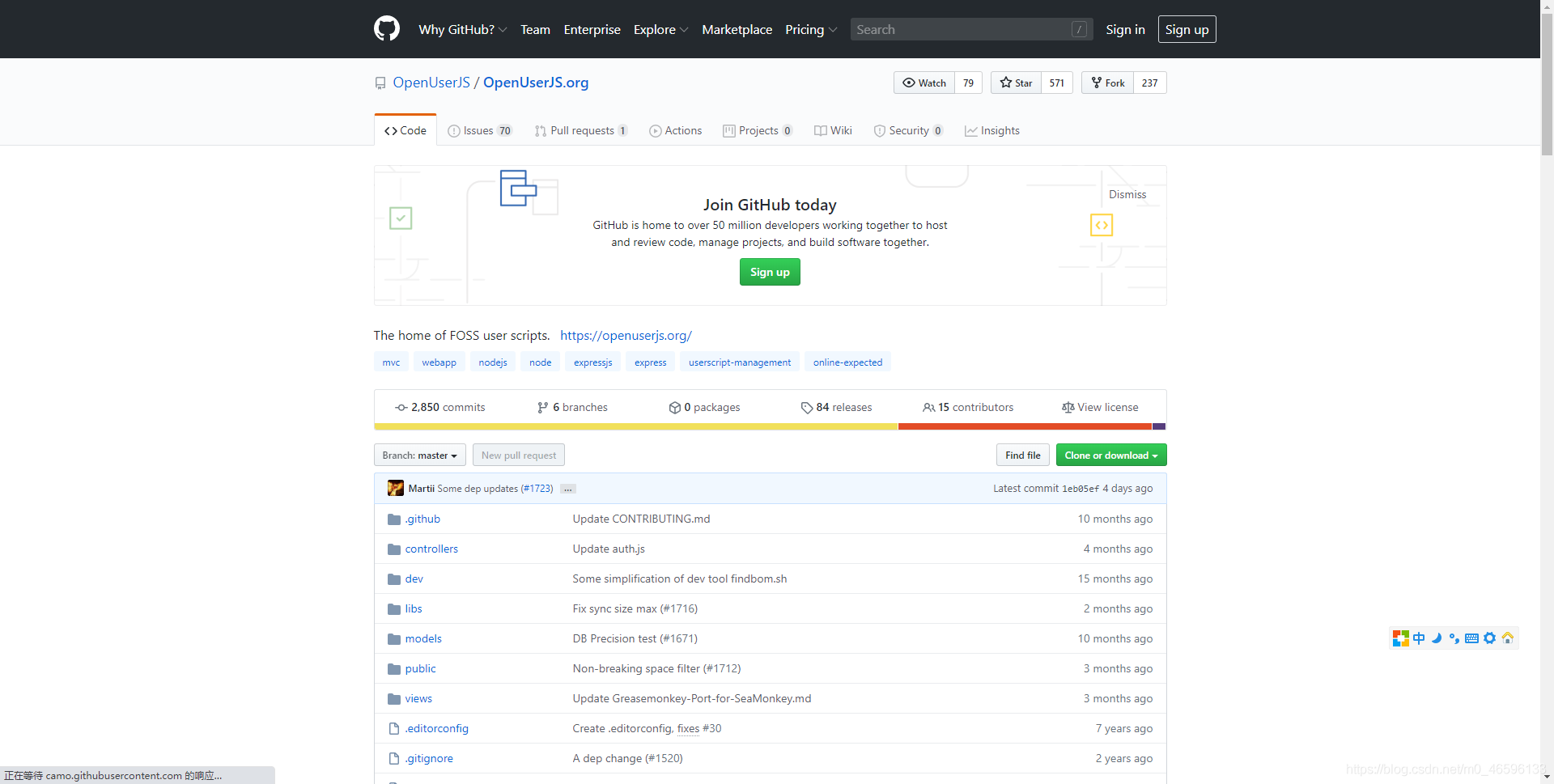The image size is (1554, 784).
Task: Open the Pull requests tab
Action: (581, 130)
